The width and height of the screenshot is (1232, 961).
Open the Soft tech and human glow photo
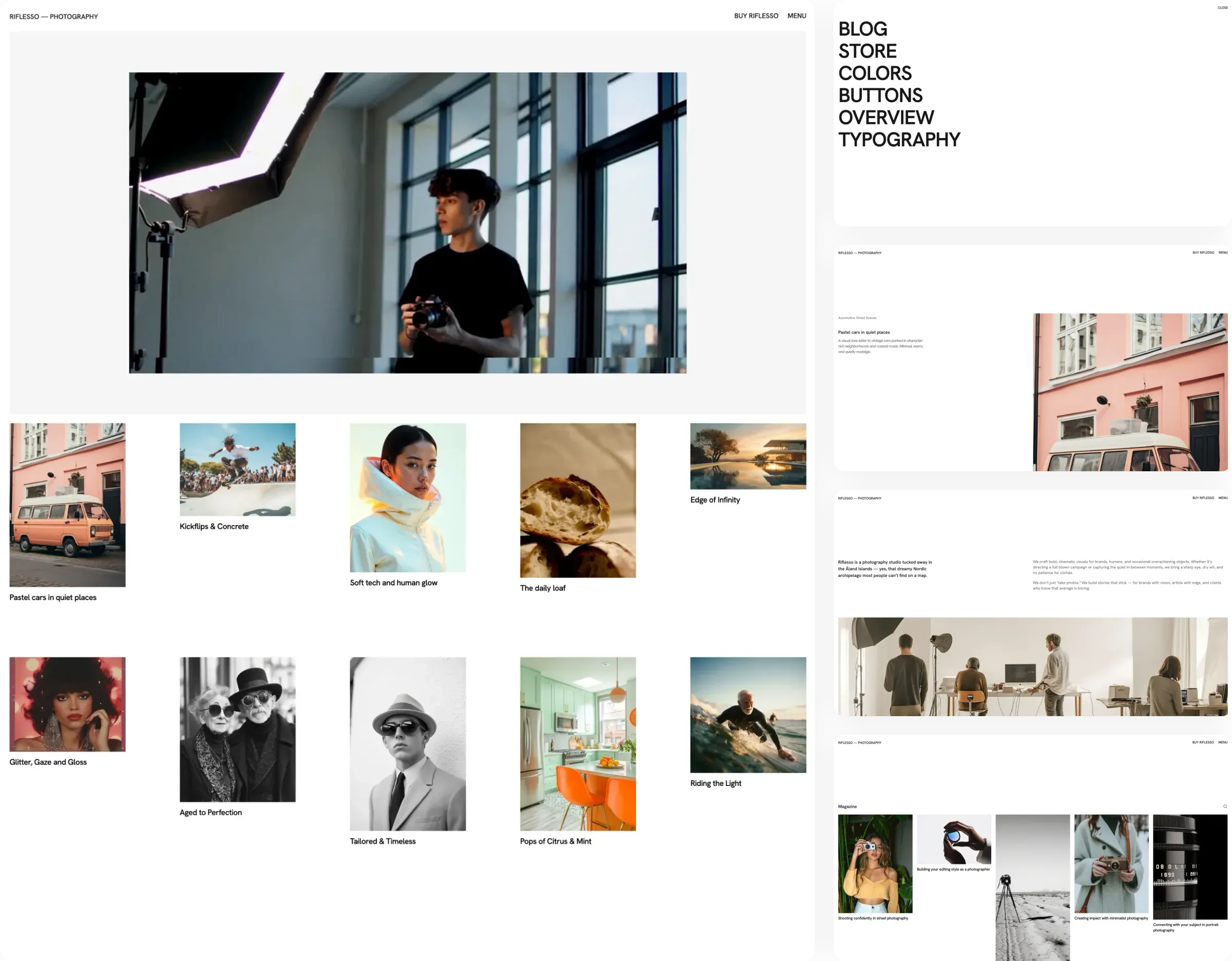tap(408, 497)
